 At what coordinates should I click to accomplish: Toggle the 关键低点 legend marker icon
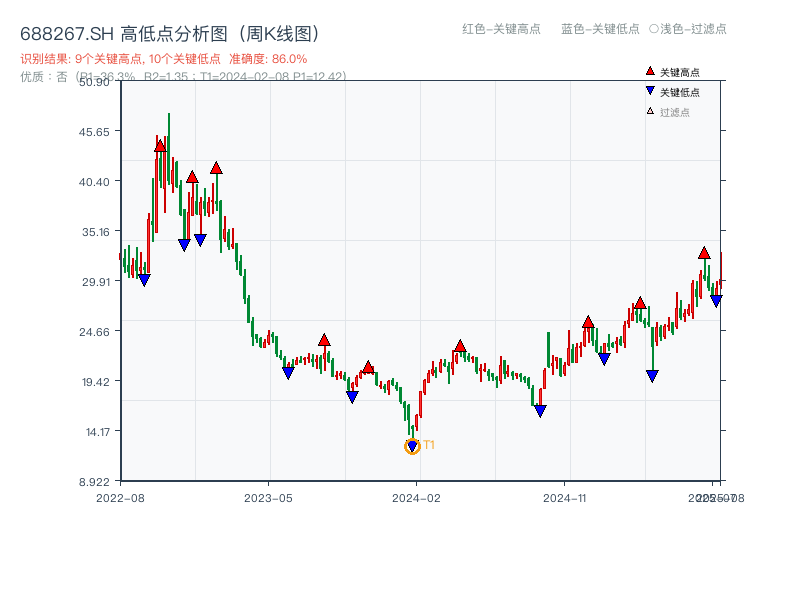pos(648,90)
